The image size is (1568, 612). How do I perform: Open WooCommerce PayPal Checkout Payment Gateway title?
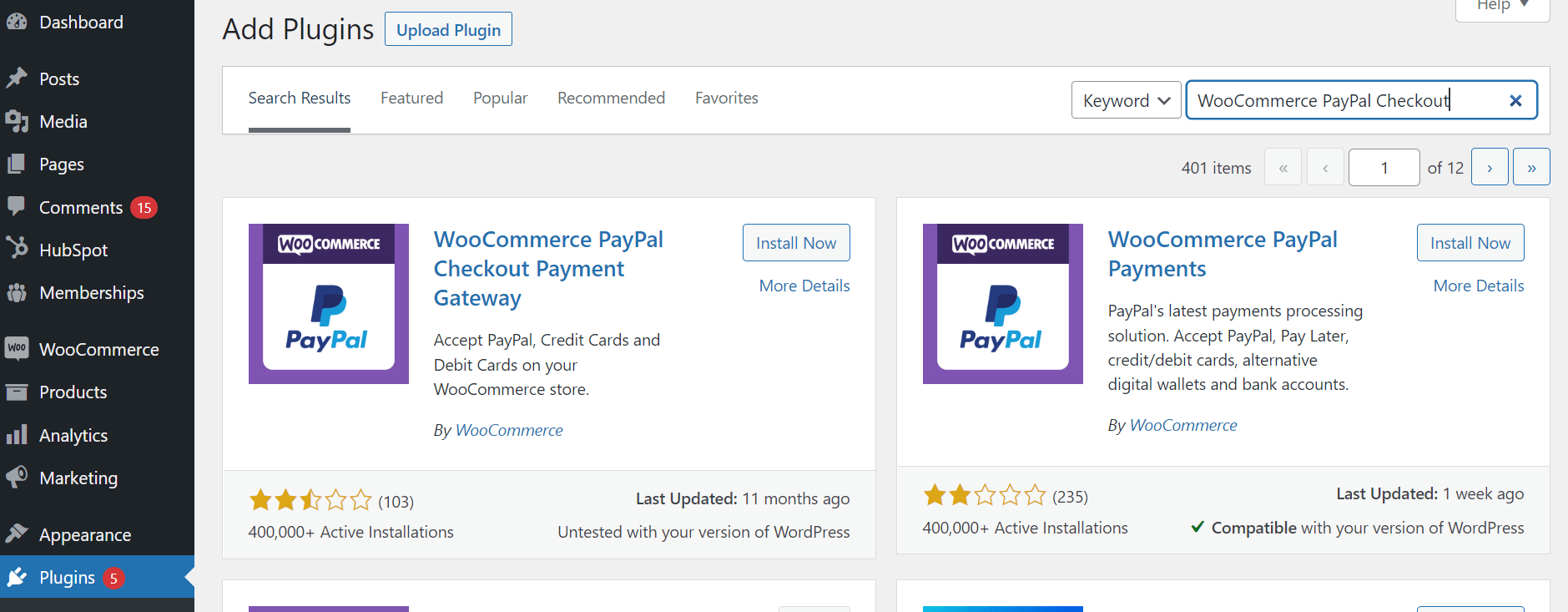click(548, 269)
